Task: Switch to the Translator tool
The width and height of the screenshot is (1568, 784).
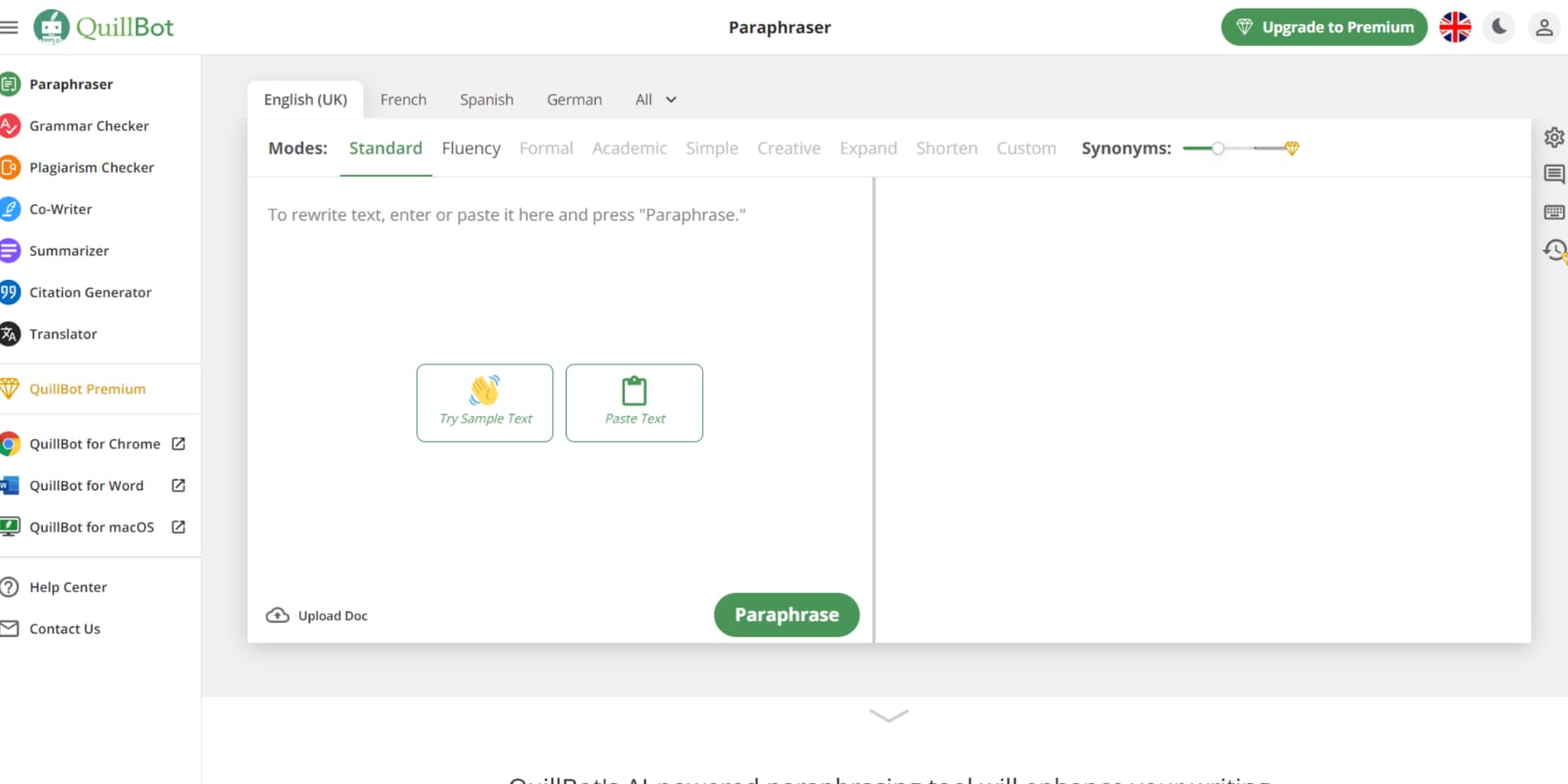Action: pyautogui.click(x=63, y=334)
